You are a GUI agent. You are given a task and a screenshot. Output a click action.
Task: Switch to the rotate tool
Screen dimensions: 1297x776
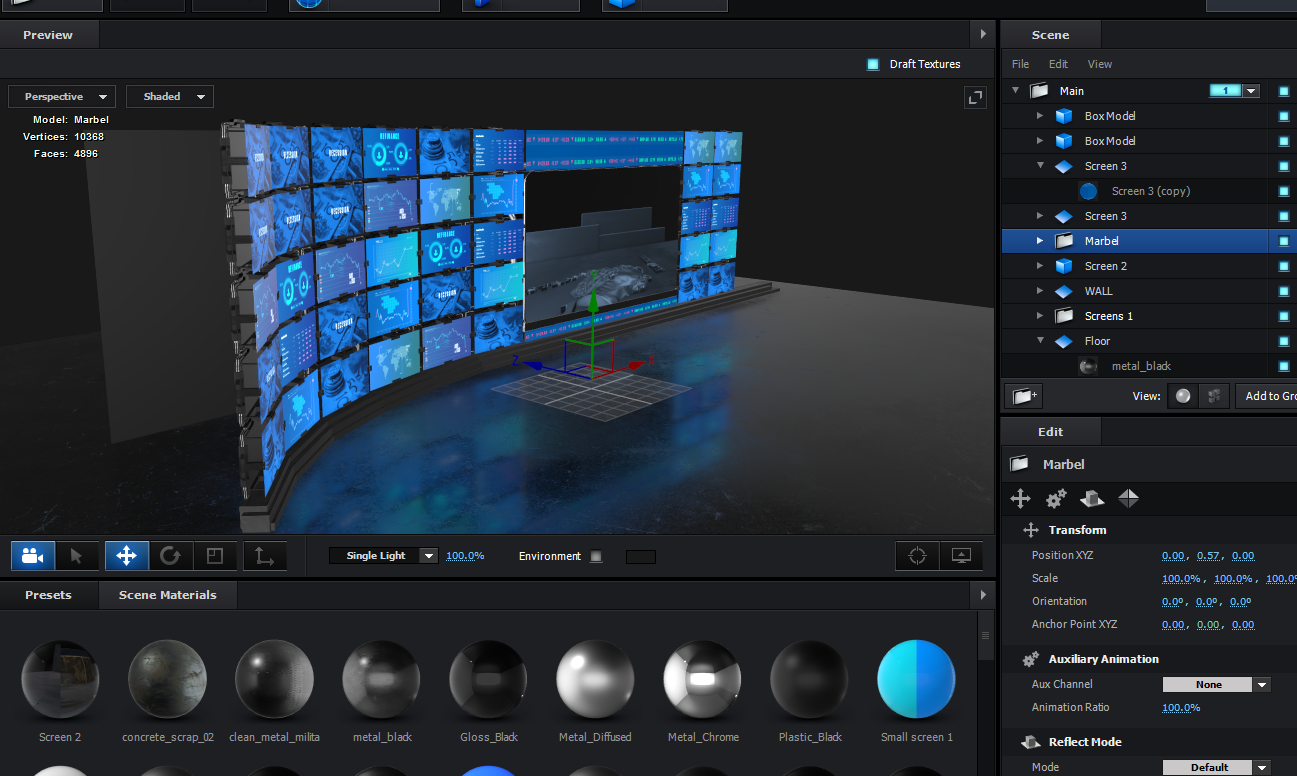tap(170, 556)
